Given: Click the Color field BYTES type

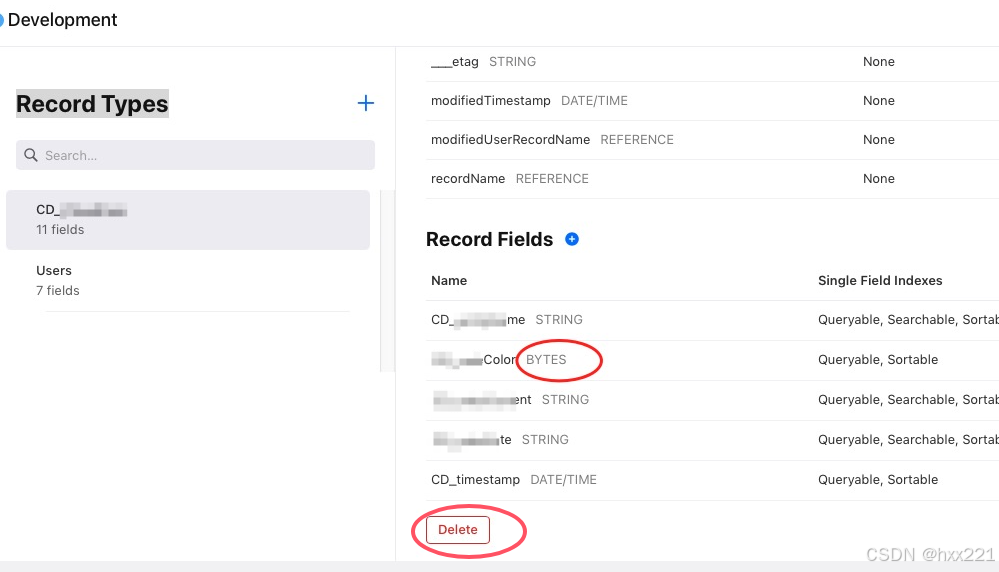Looking at the screenshot, I should click(x=546, y=359).
